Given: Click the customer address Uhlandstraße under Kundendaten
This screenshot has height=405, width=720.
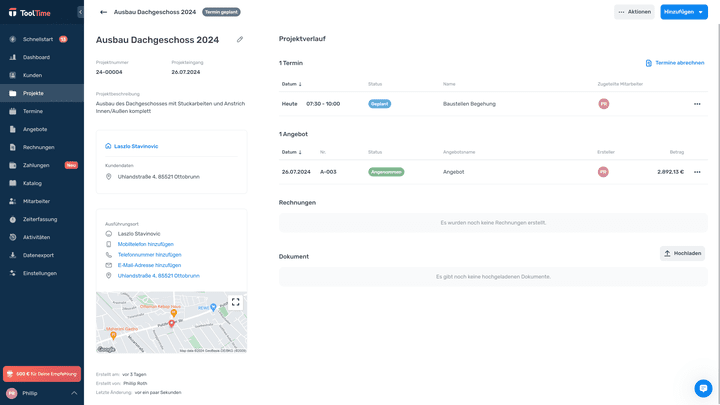Looking at the screenshot, I should pos(158,177).
